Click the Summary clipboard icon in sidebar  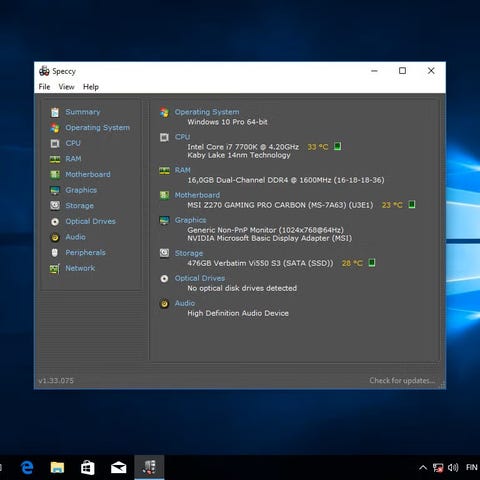55,112
